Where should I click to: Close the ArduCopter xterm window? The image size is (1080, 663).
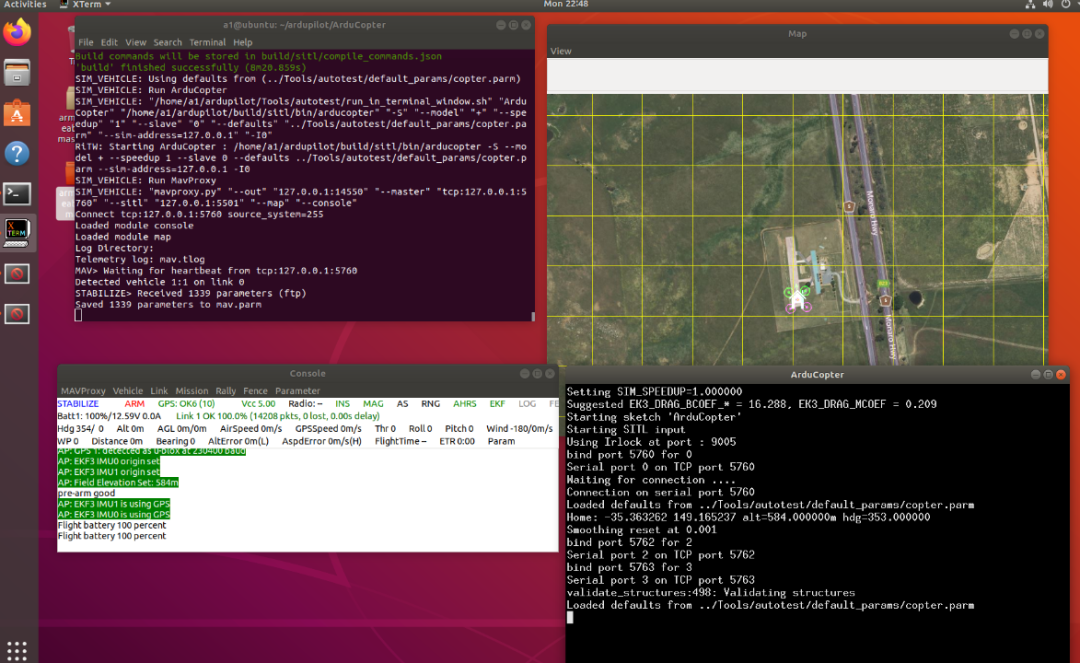pos(1061,375)
